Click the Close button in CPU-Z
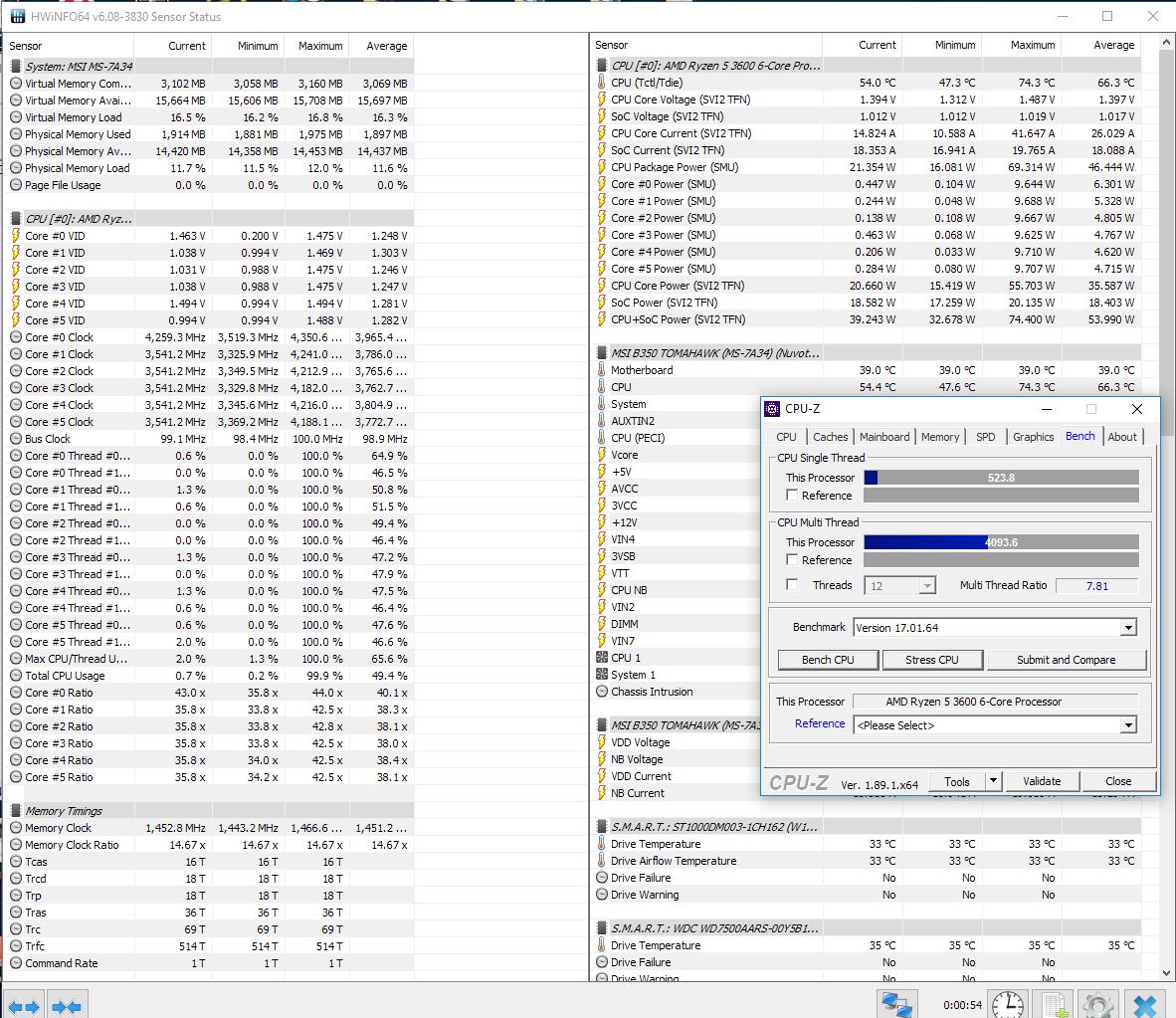Screen dimensions: 1176x1018 1117,781
